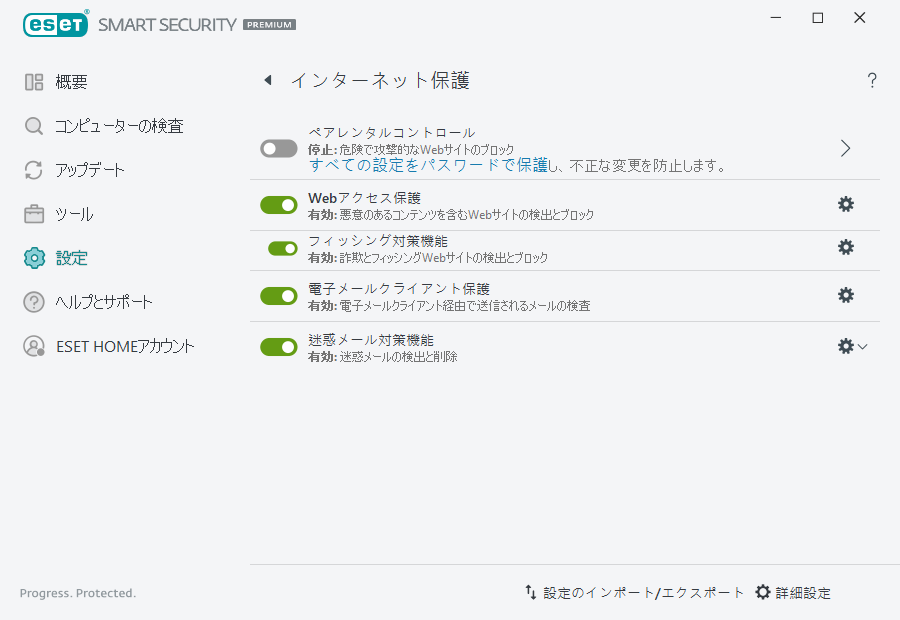Expand the 迷惑メール対策機能 gear dropdown arrow
The width and height of the screenshot is (900, 620).
pyautogui.click(x=863, y=347)
